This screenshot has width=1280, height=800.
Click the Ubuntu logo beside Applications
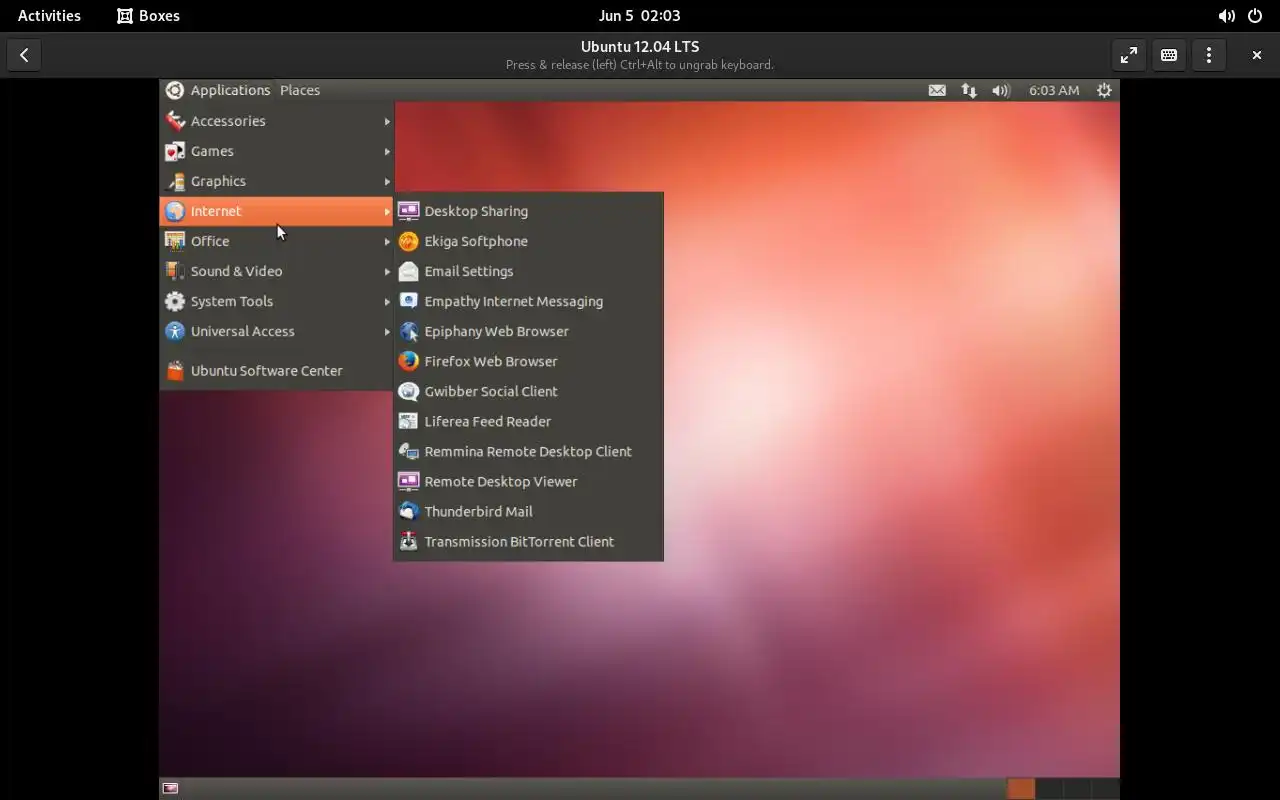pyautogui.click(x=175, y=90)
